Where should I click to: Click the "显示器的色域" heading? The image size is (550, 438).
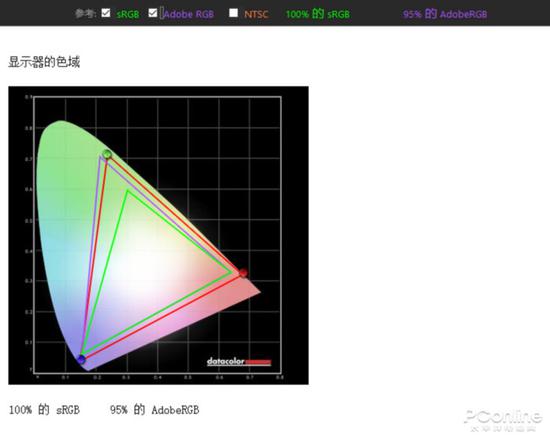[44, 62]
